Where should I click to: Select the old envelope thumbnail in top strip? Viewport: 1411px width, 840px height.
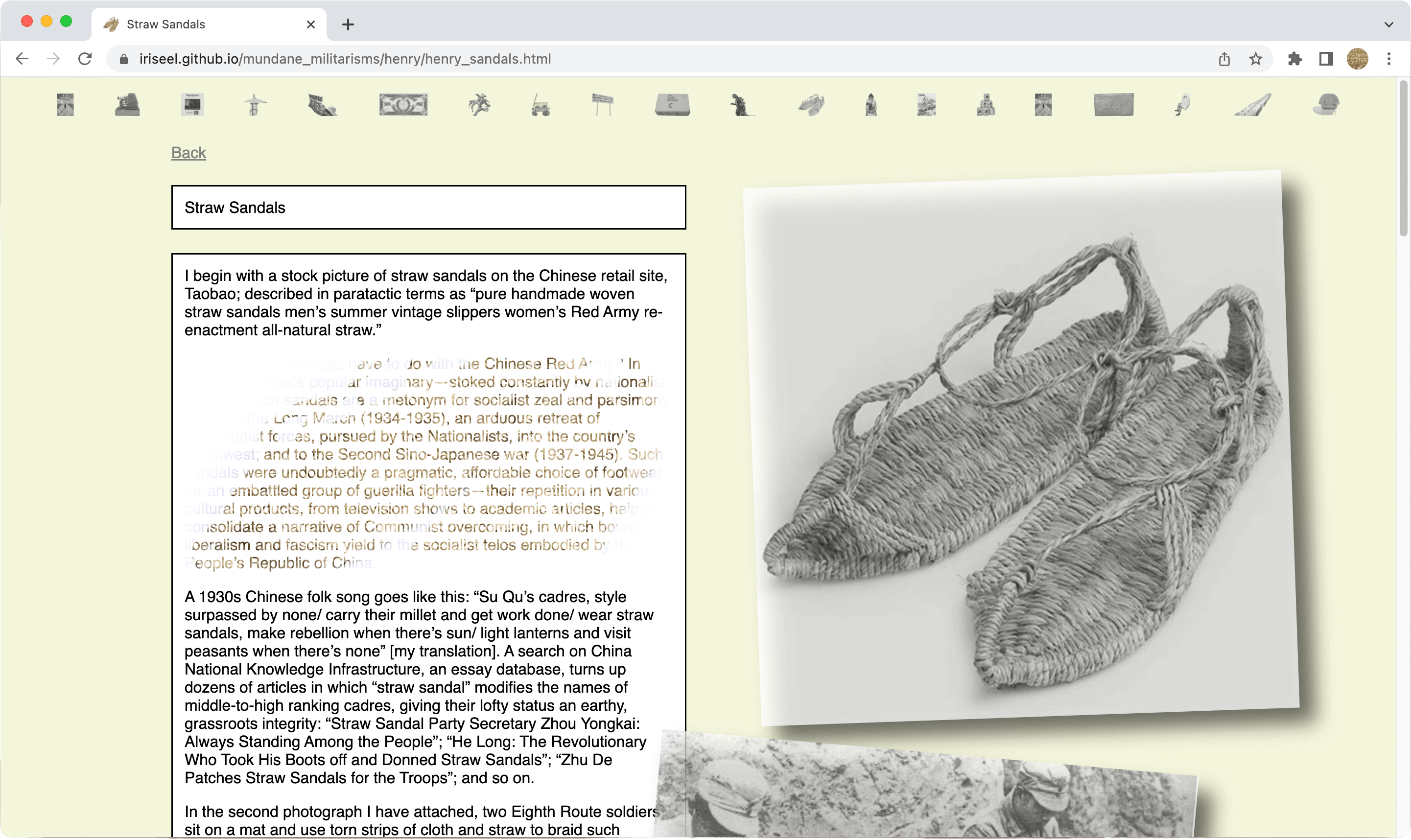coord(1113,105)
